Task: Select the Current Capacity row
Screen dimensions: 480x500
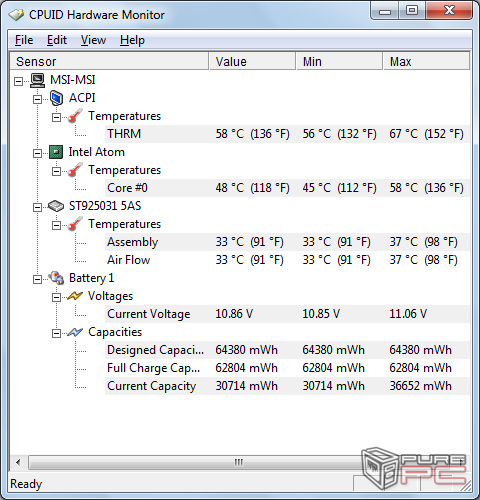Action: (287, 386)
